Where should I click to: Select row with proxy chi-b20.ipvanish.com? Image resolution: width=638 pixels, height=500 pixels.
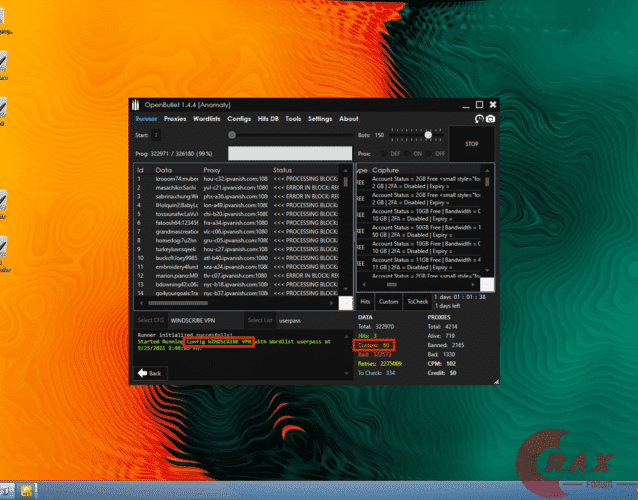click(x=238, y=214)
